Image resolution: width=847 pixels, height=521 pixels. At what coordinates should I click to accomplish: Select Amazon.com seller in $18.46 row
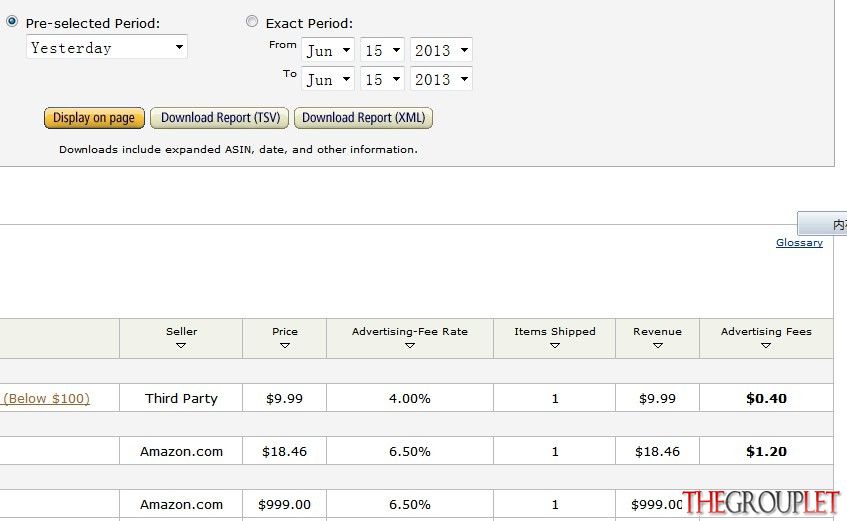(x=181, y=451)
